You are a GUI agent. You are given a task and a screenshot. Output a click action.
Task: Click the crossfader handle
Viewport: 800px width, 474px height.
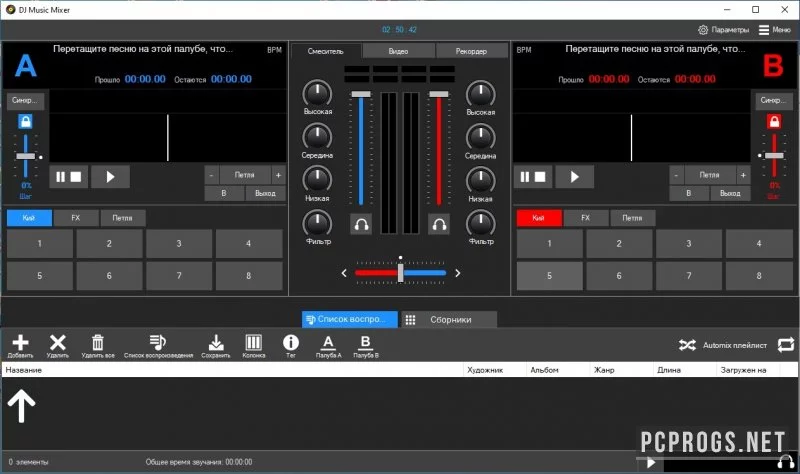(401, 272)
